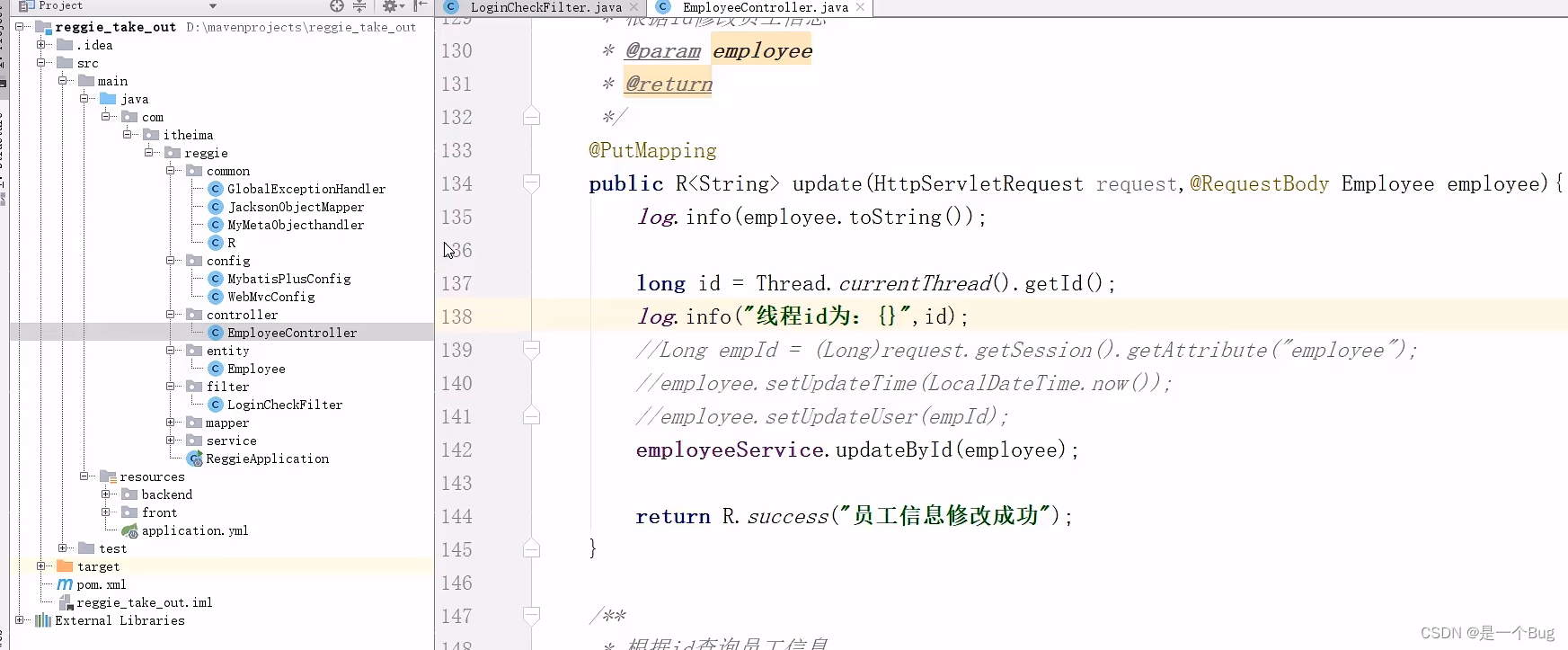Collapse the src folder
Screen dimensions: 1568x650
(x=41, y=63)
